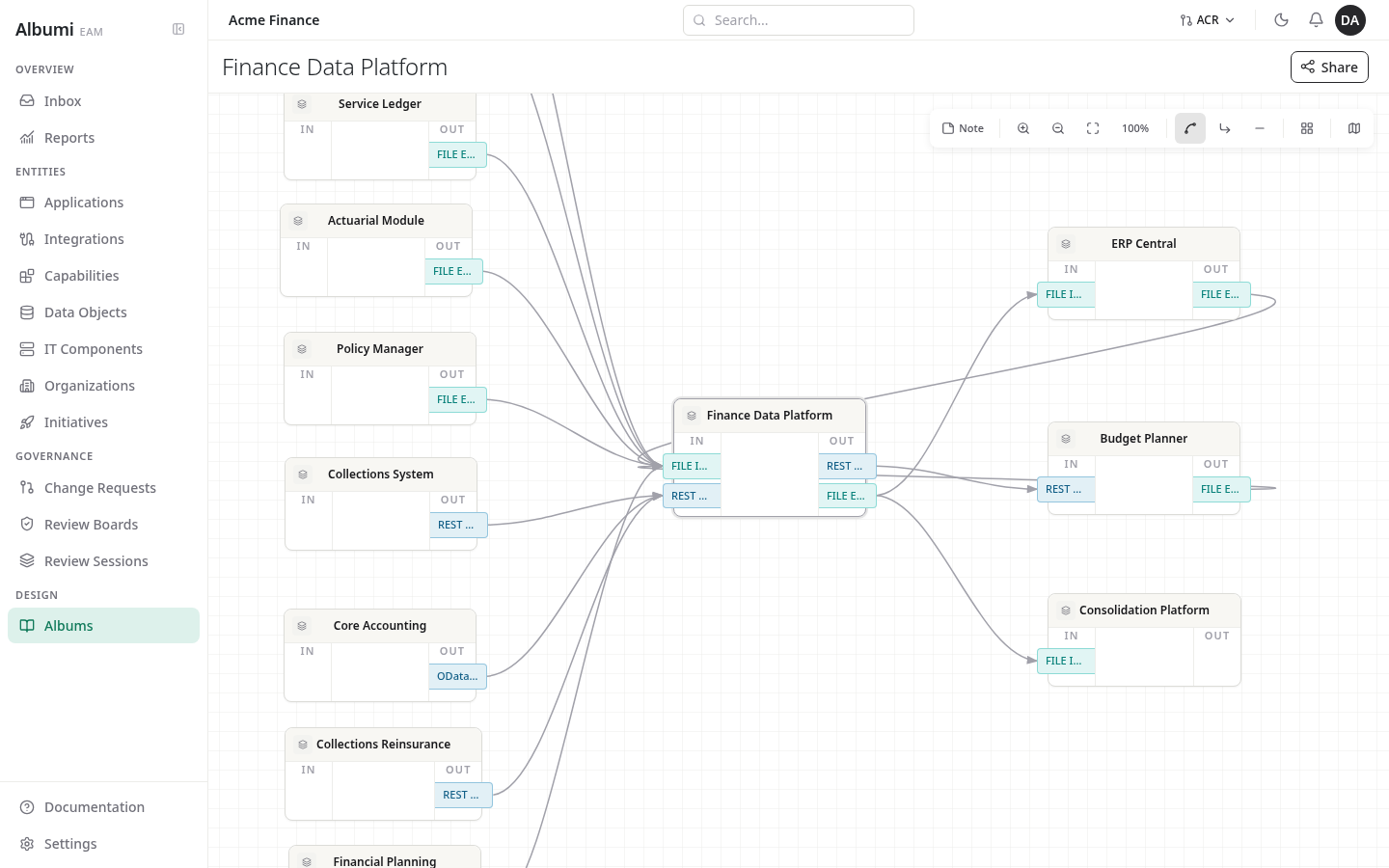Click Policy Manager layers icon
This screenshot has width=1389, height=868.
tap(302, 349)
